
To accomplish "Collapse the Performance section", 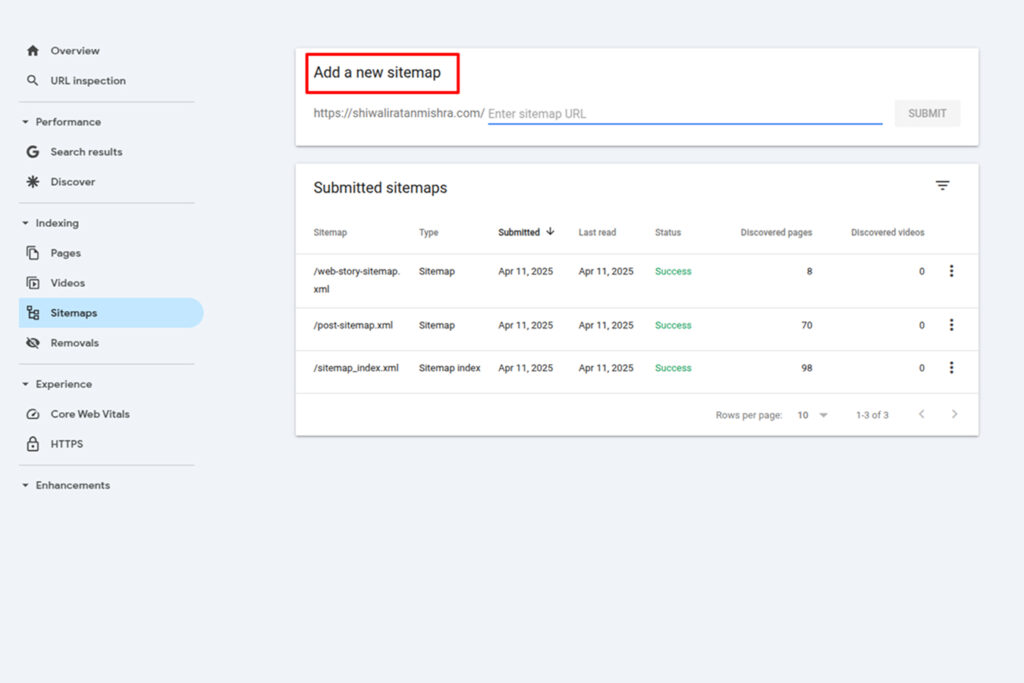I will pos(25,122).
